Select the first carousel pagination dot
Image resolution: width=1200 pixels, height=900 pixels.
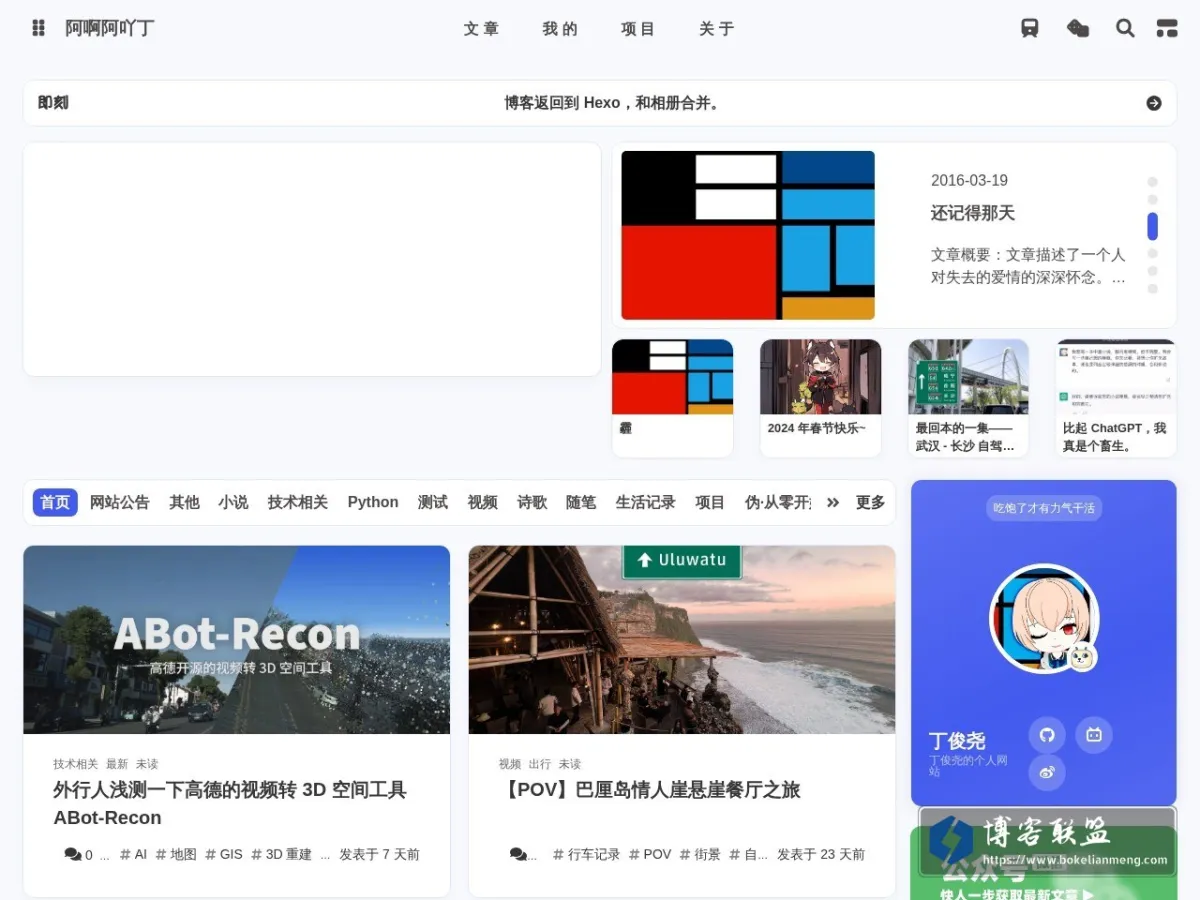click(x=1152, y=182)
